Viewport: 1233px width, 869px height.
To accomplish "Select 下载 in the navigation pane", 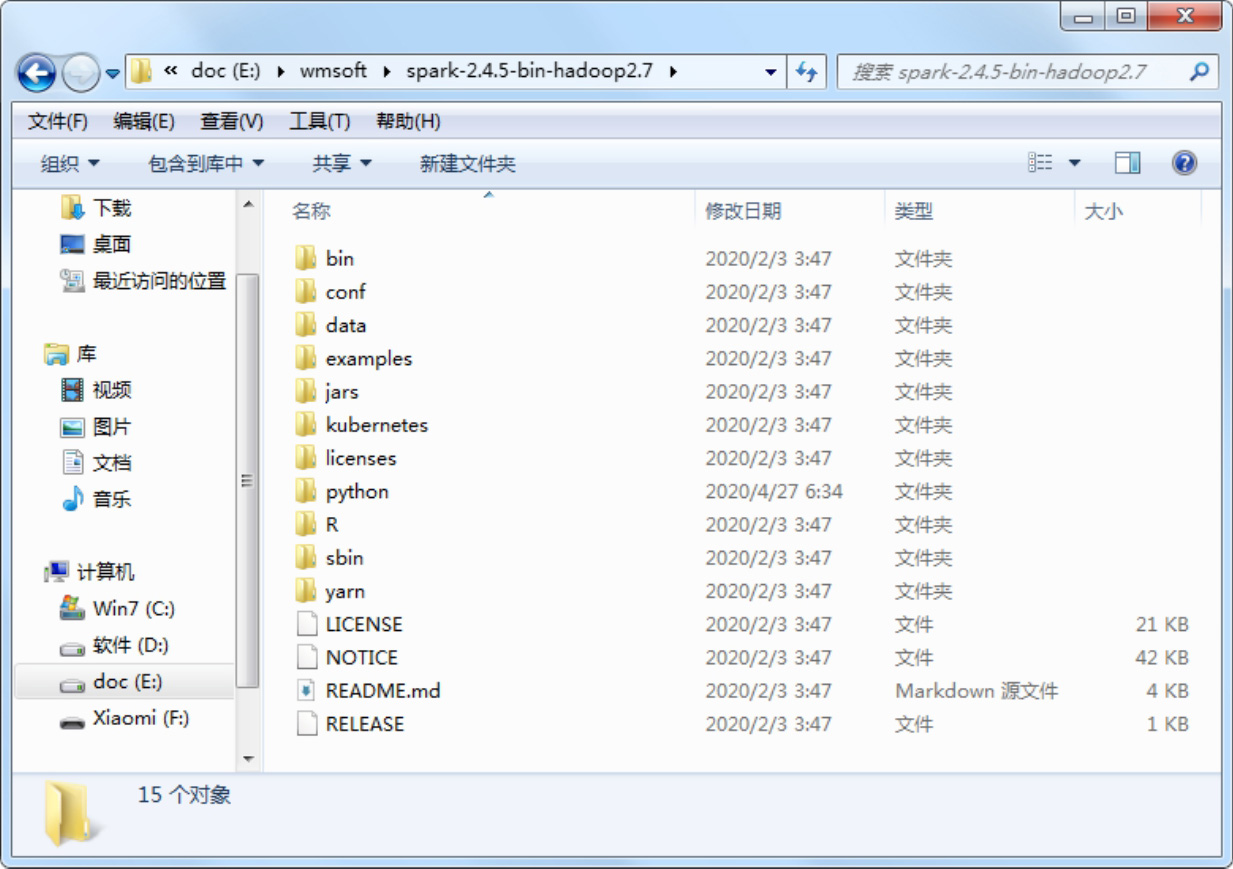I will 112,208.
